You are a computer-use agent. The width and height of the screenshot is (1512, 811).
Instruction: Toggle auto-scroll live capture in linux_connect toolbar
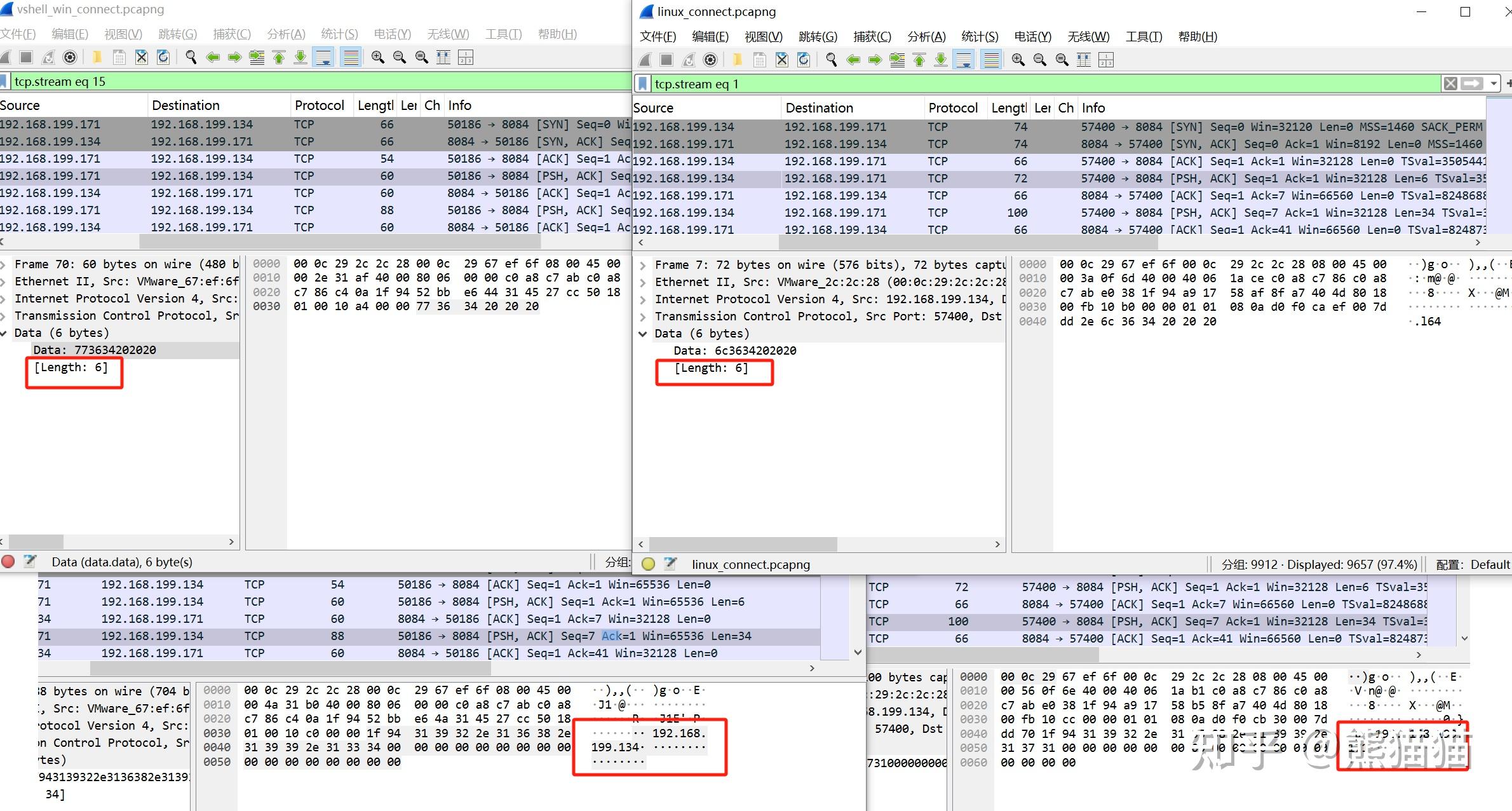point(964,60)
